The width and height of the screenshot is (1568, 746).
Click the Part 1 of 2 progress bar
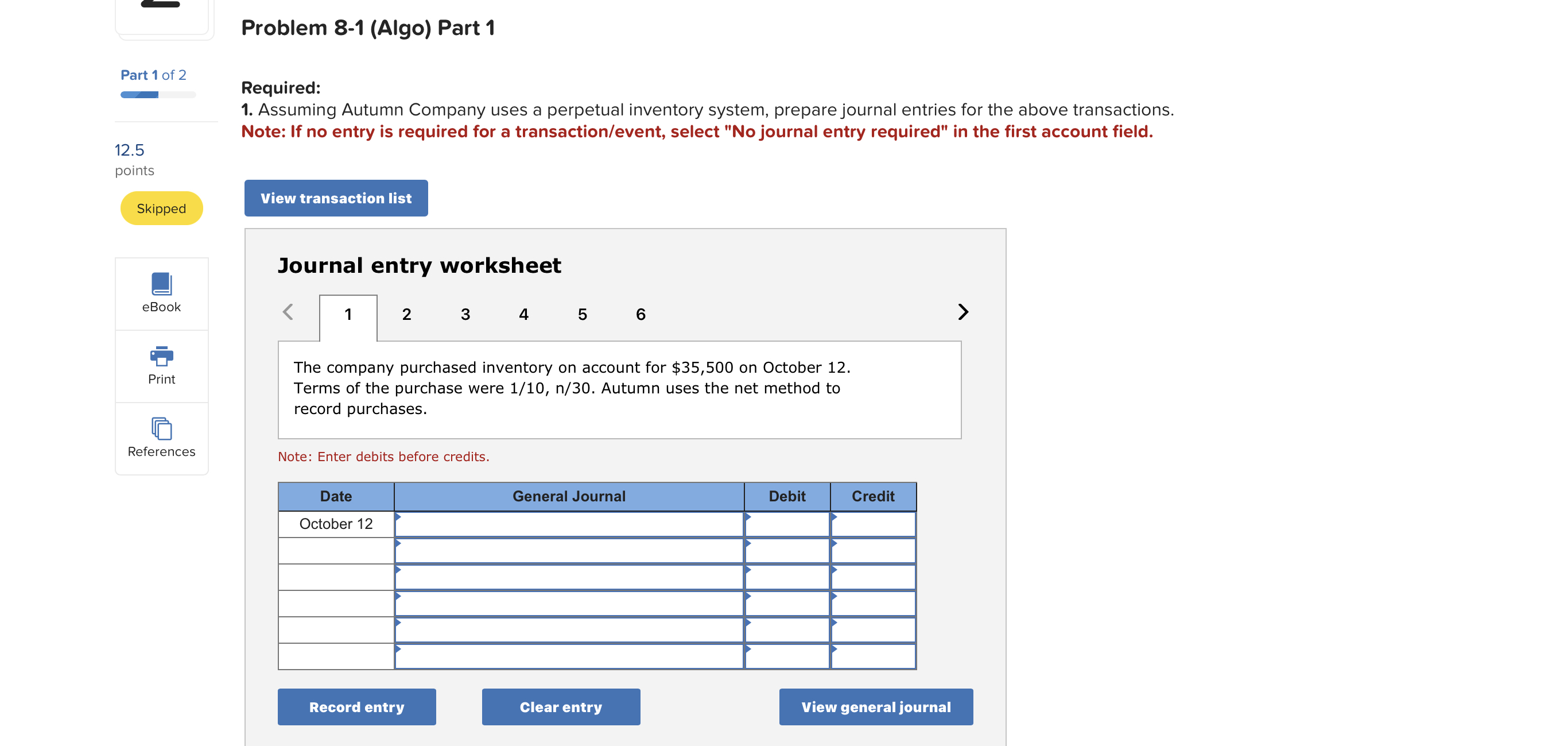[158, 94]
